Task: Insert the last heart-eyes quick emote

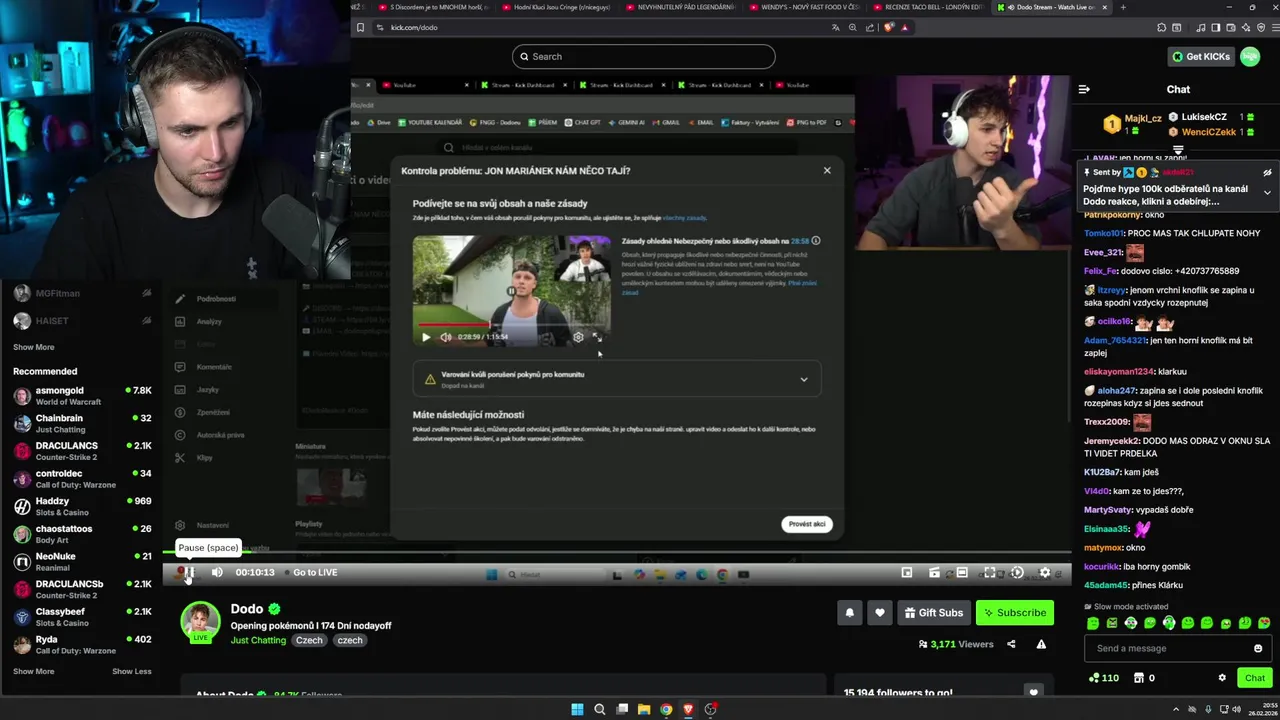Action: click(1264, 623)
